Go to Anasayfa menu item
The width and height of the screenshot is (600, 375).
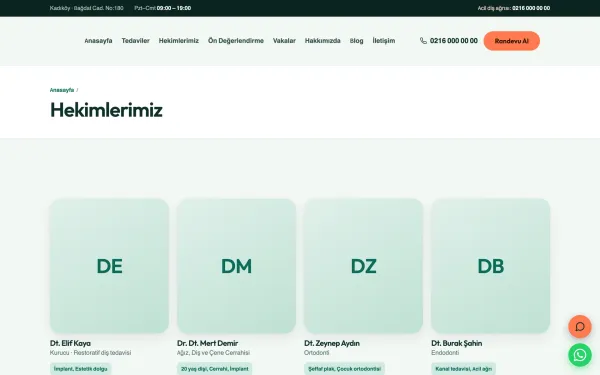tap(98, 41)
